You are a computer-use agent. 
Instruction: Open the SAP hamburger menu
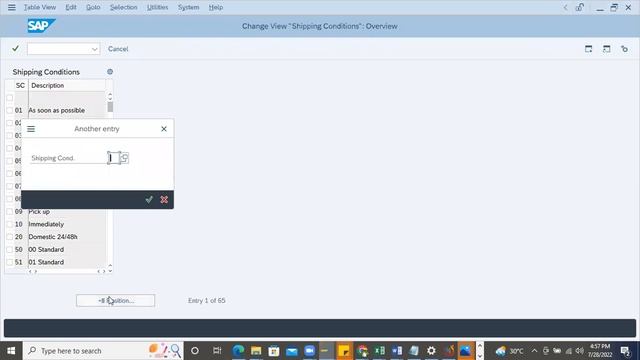pos(11,7)
